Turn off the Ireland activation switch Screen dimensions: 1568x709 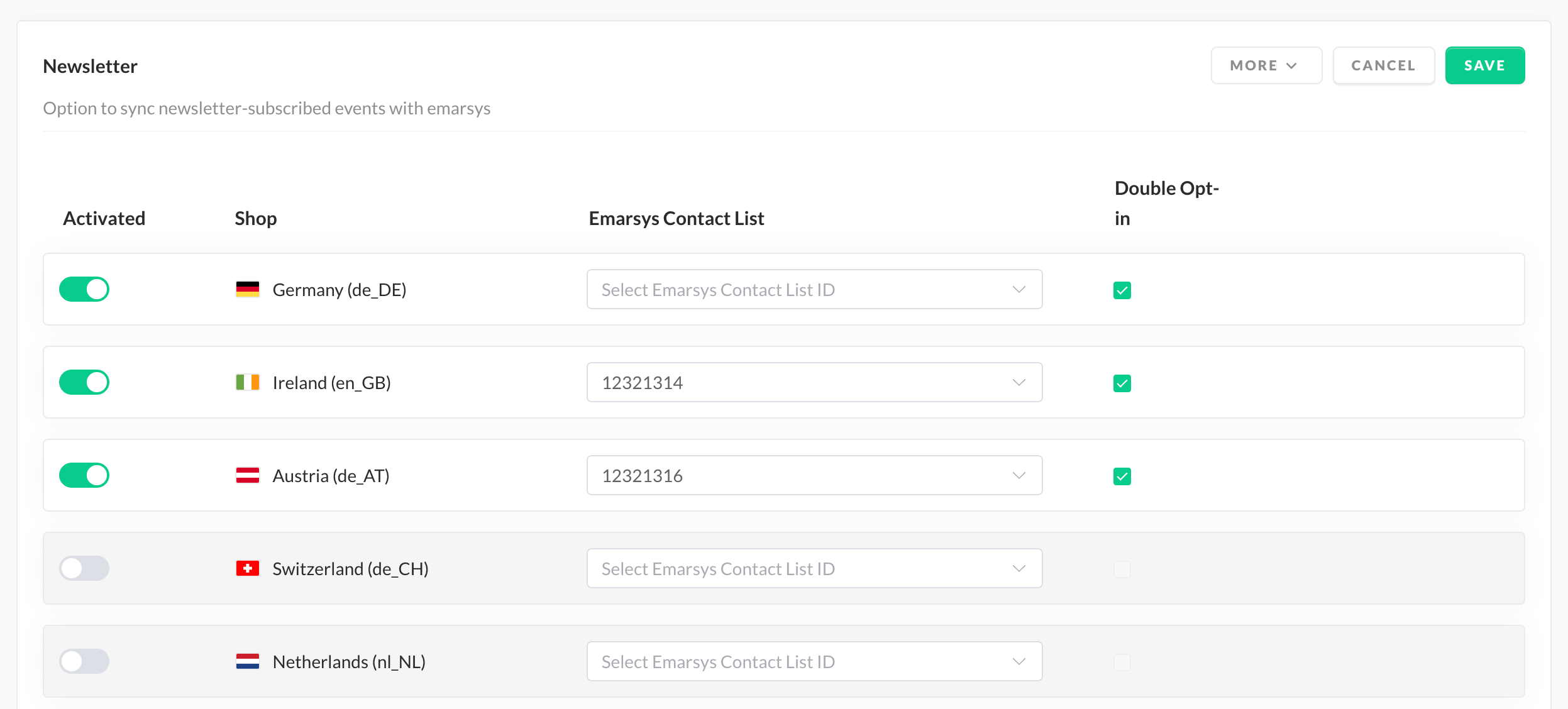click(x=84, y=382)
